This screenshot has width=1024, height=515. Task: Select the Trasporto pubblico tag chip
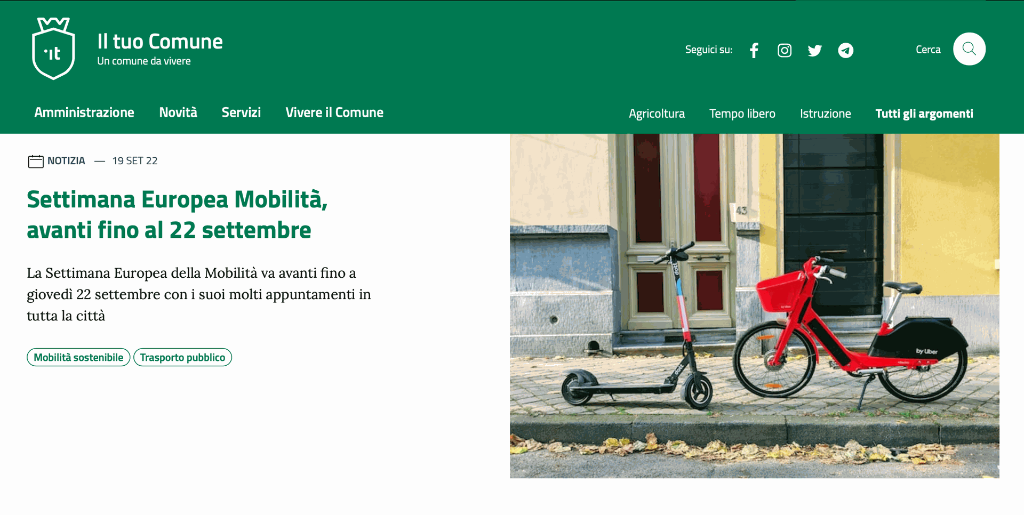point(182,358)
